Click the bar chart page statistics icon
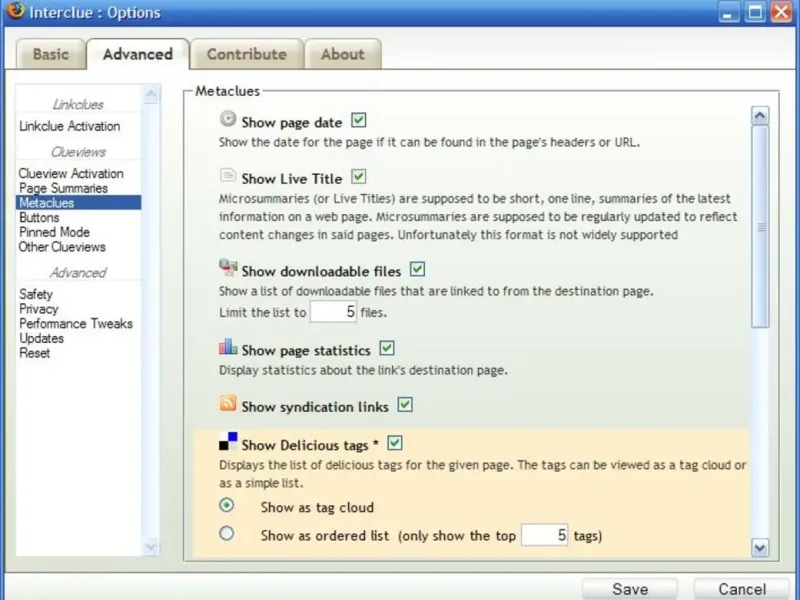The image size is (800, 600). tap(228, 347)
